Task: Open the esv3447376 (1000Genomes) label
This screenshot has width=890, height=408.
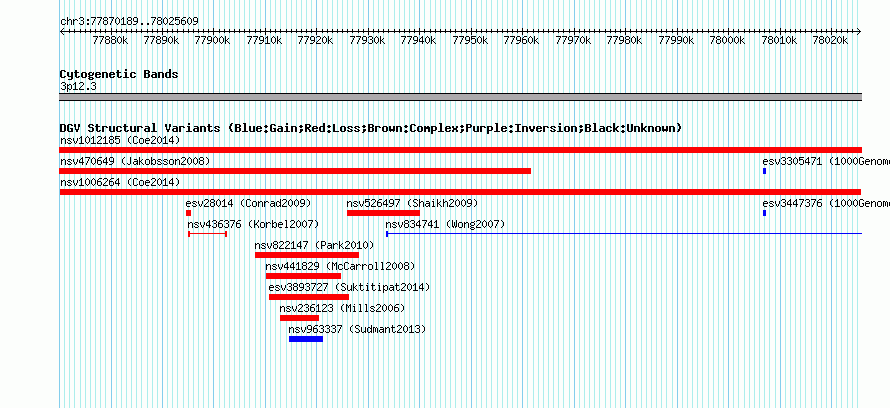Action: [826, 203]
